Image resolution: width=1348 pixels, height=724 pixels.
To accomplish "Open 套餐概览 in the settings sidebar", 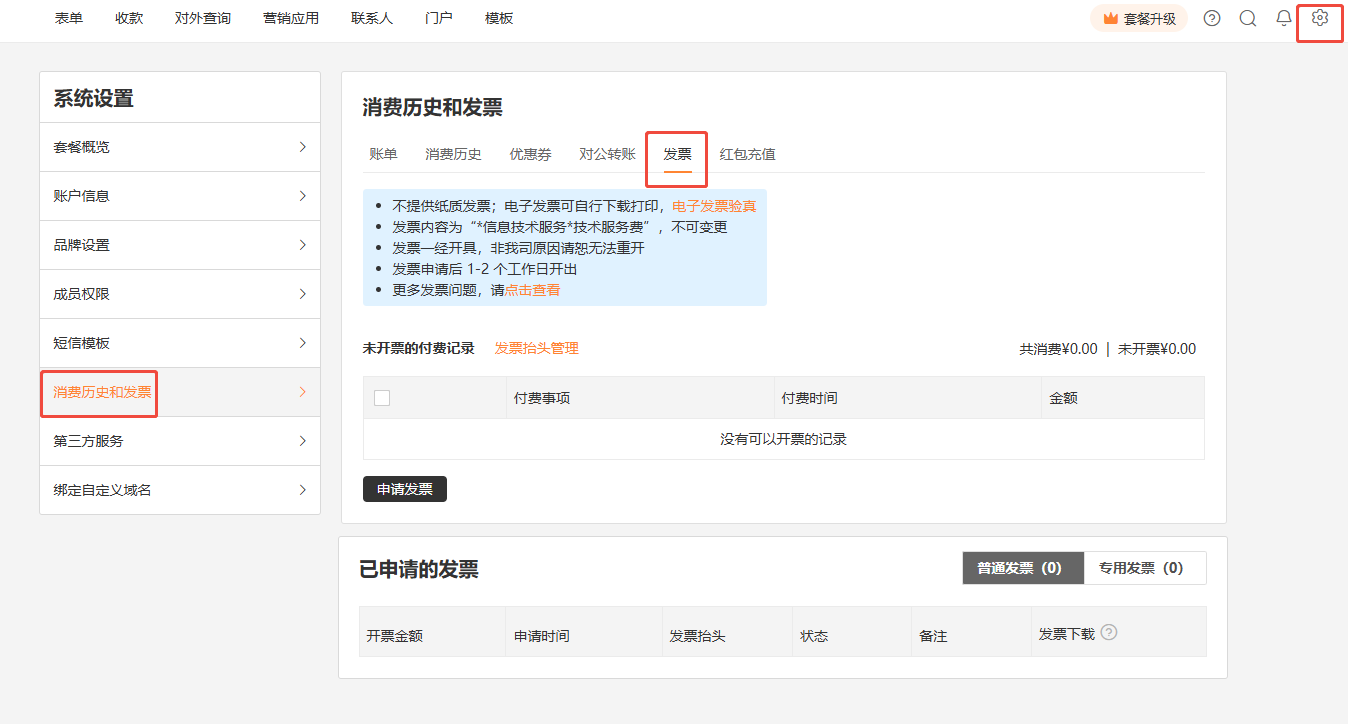I will (180, 147).
